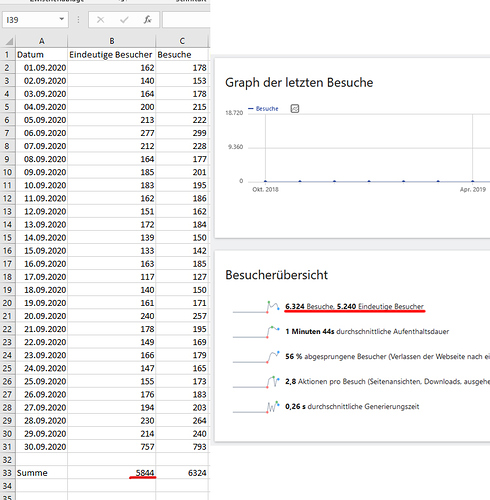The width and height of the screenshot is (490, 500).
Task: Select the Eindeutige Besucher header cell
Action: point(112,54)
